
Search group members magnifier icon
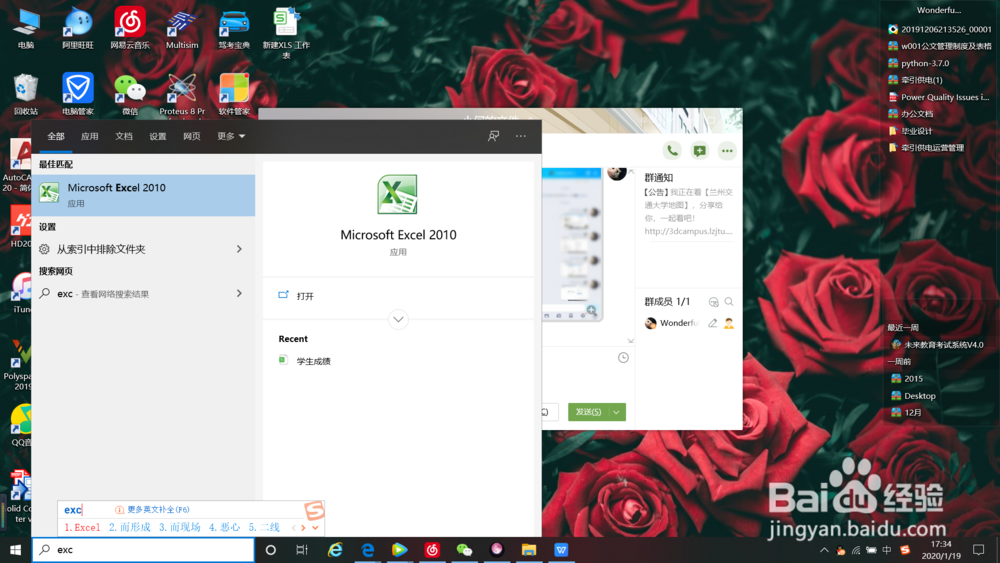(x=729, y=302)
